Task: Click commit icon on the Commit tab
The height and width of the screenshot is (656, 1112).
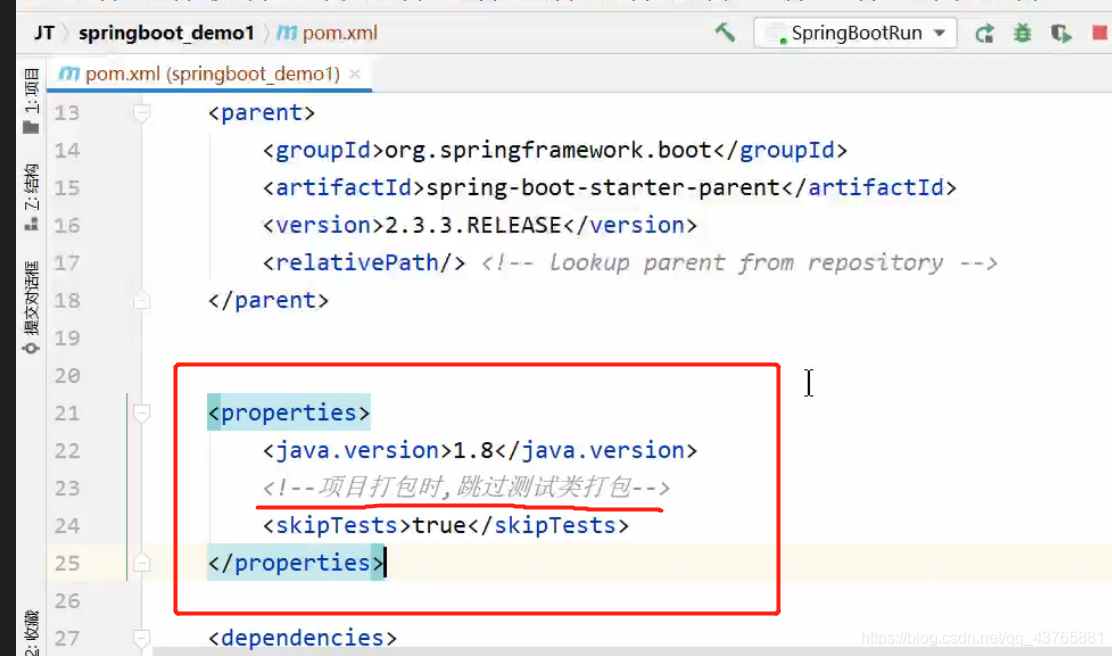Action: pyautogui.click(x=31, y=348)
